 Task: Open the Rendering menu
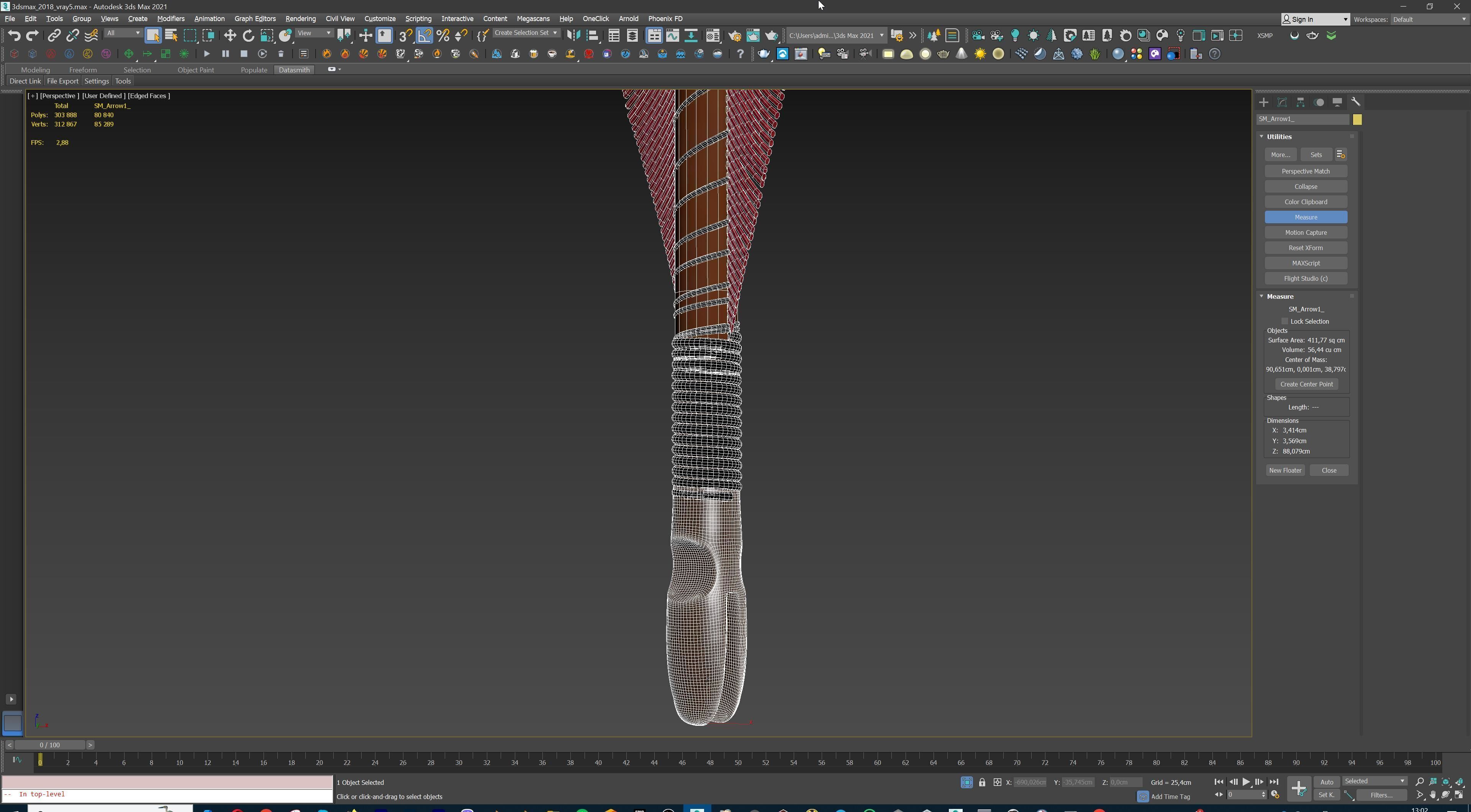[300, 19]
